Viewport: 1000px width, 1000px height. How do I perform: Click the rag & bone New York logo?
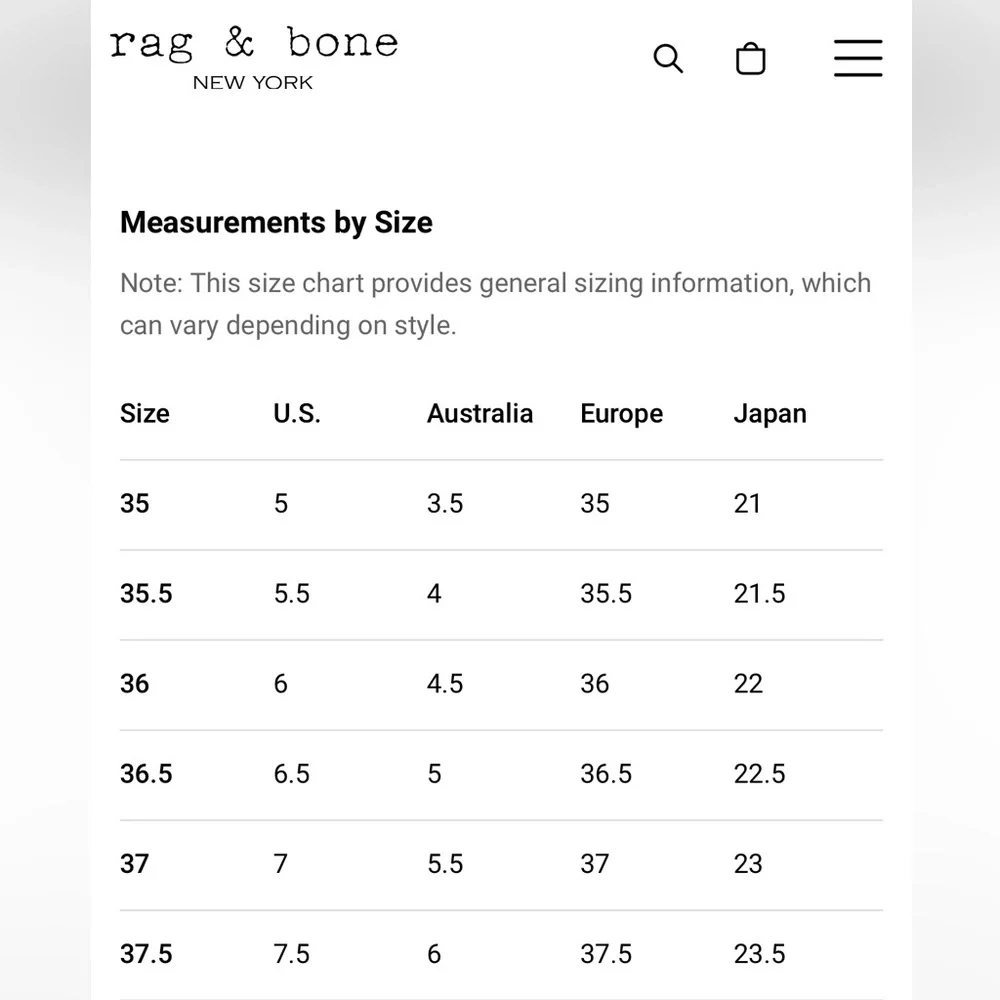pos(254,58)
